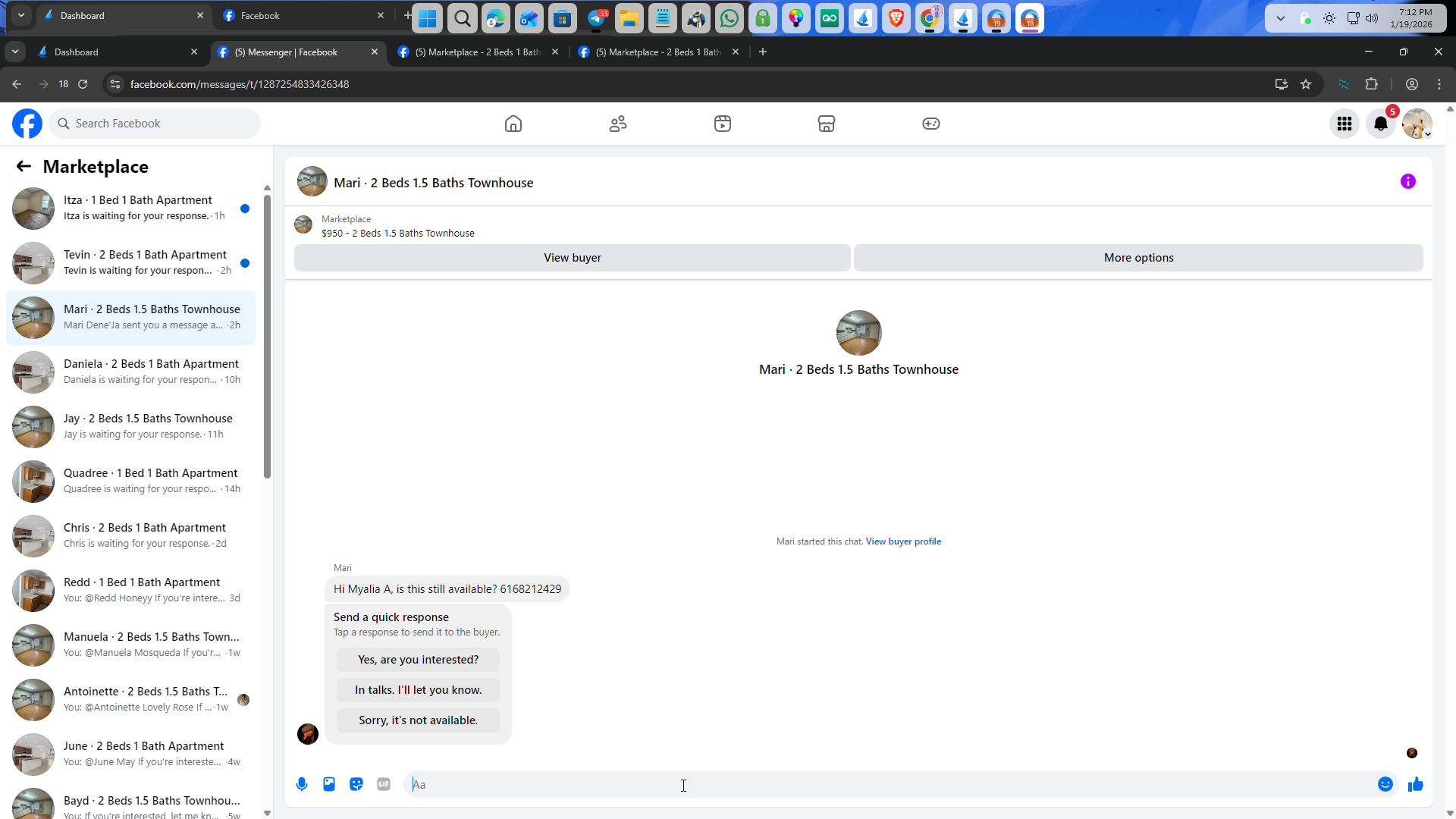Open the conversation information icon
Image resolution: width=1456 pixels, height=819 pixels.
[1407, 181]
